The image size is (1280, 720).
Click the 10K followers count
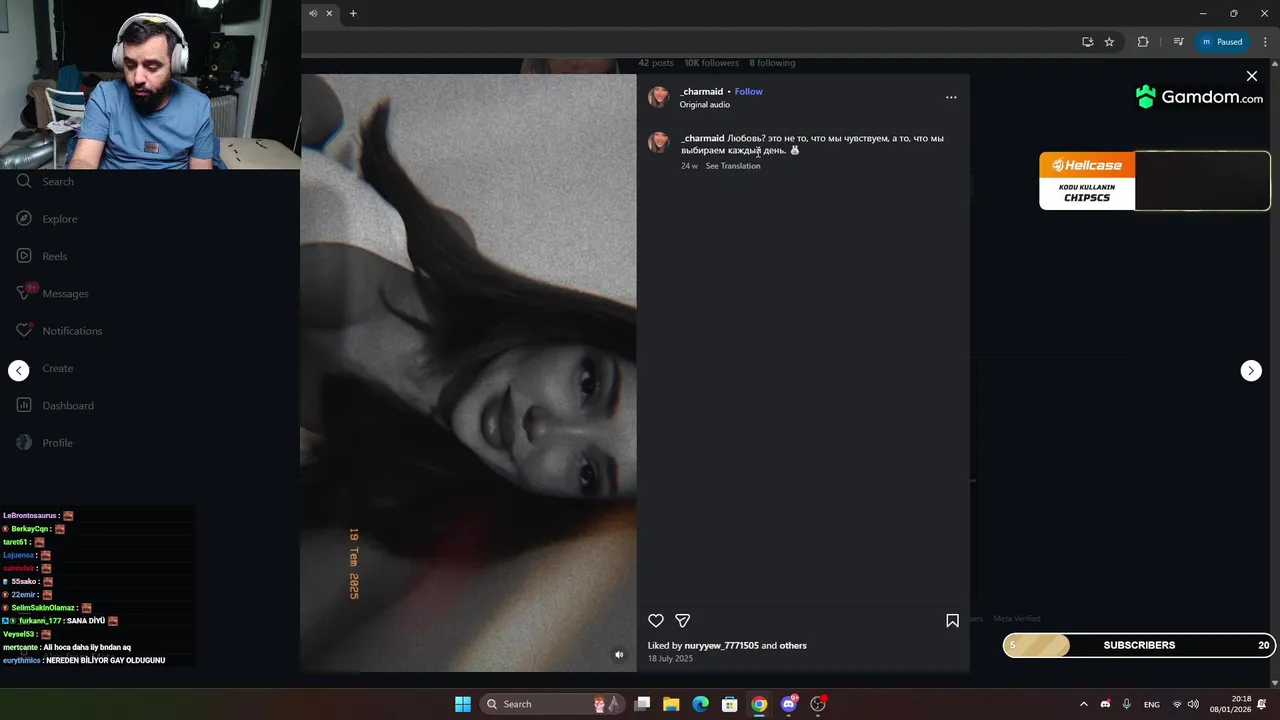coord(711,63)
